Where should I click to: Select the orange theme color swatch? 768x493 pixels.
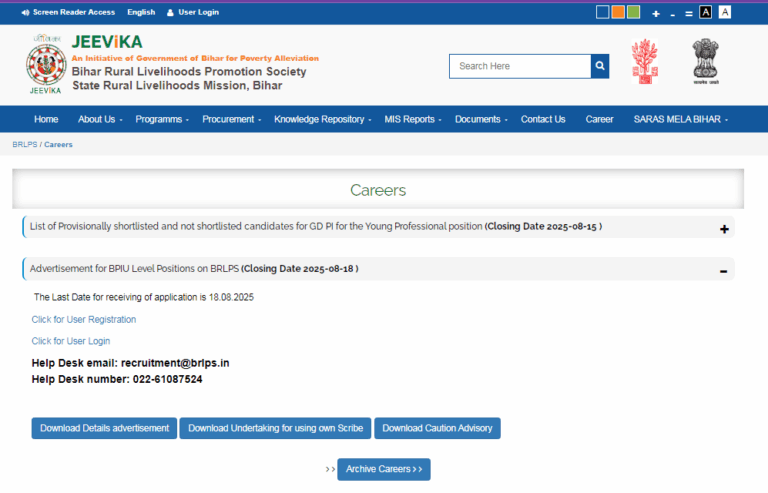pyautogui.click(x=618, y=12)
